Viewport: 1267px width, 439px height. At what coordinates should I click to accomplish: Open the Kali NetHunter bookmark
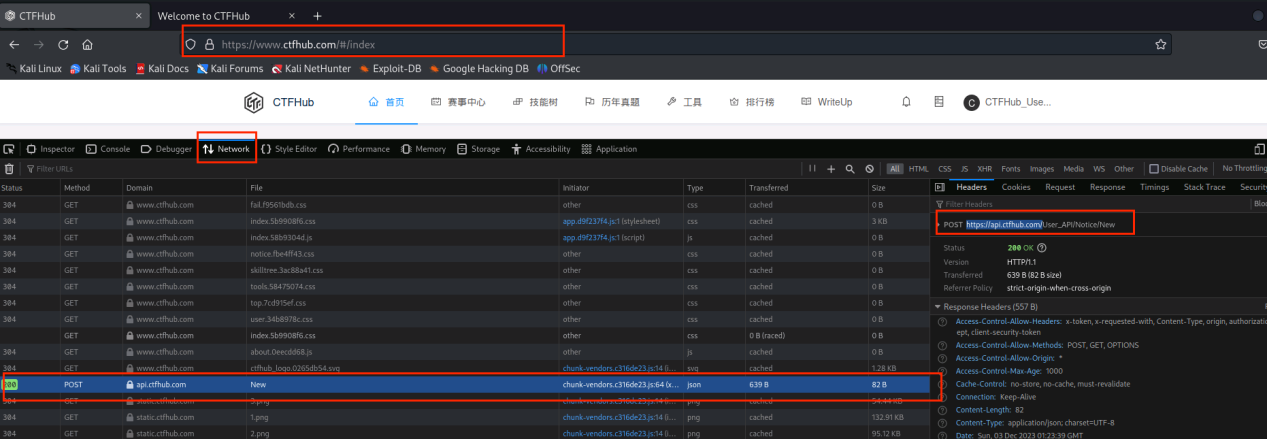point(310,69)
